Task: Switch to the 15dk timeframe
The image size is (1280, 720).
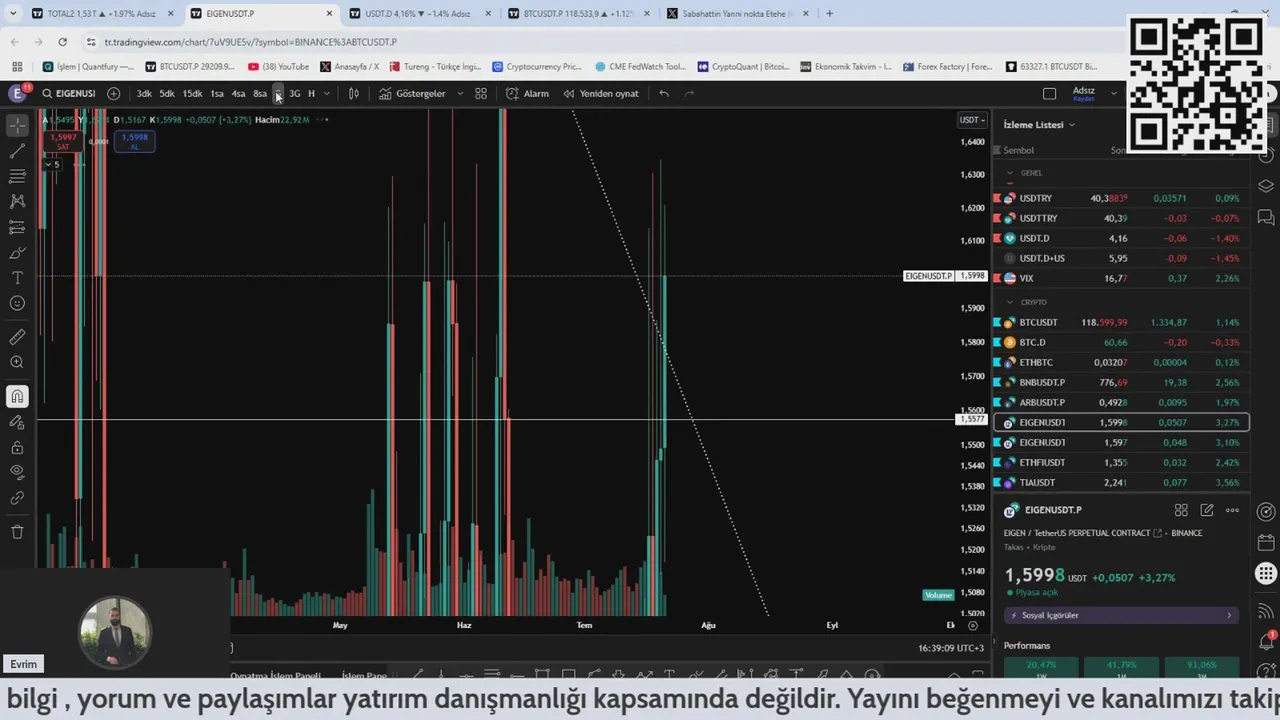Action: point(192,93)
